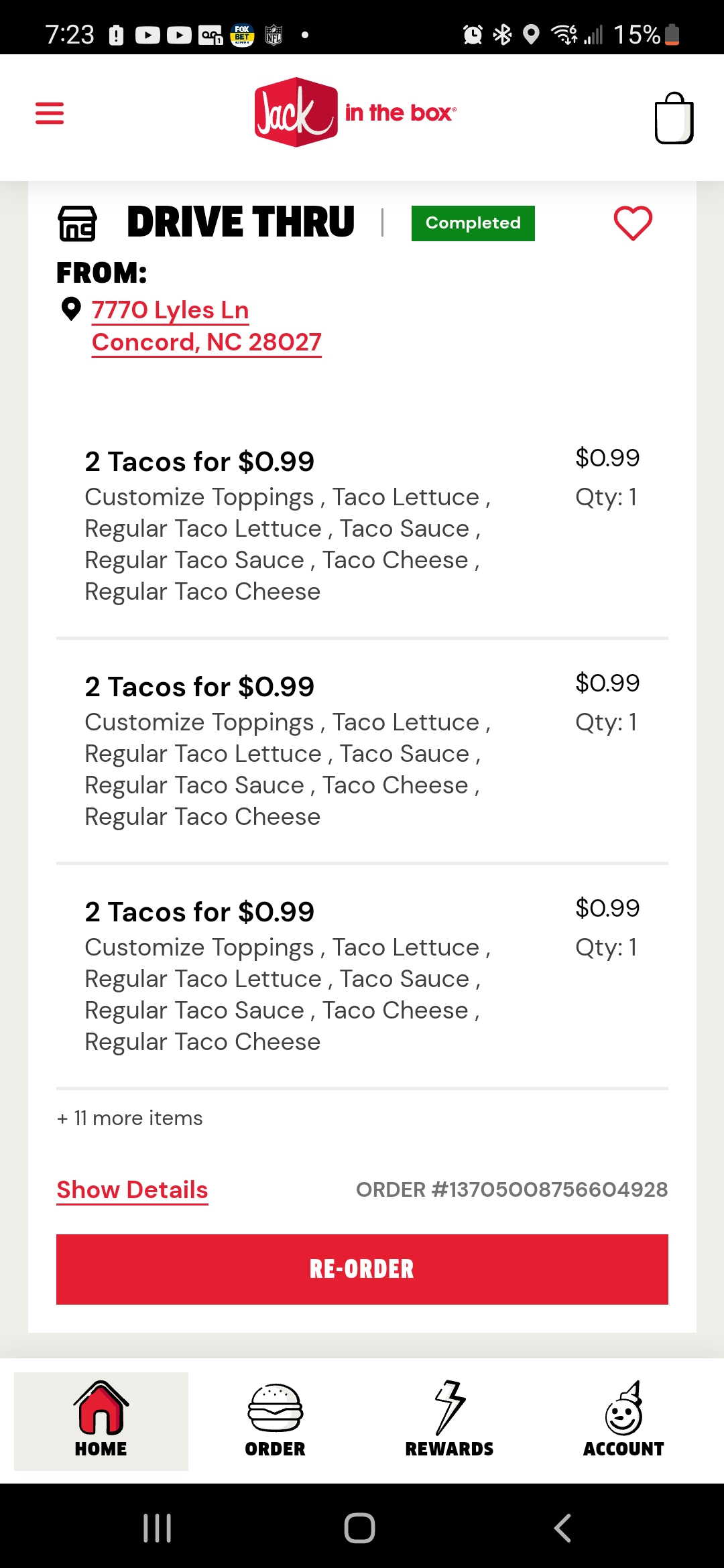Tap the location pin icon
The height and width of the screenshot is (1568, 724).
point(71,310)
